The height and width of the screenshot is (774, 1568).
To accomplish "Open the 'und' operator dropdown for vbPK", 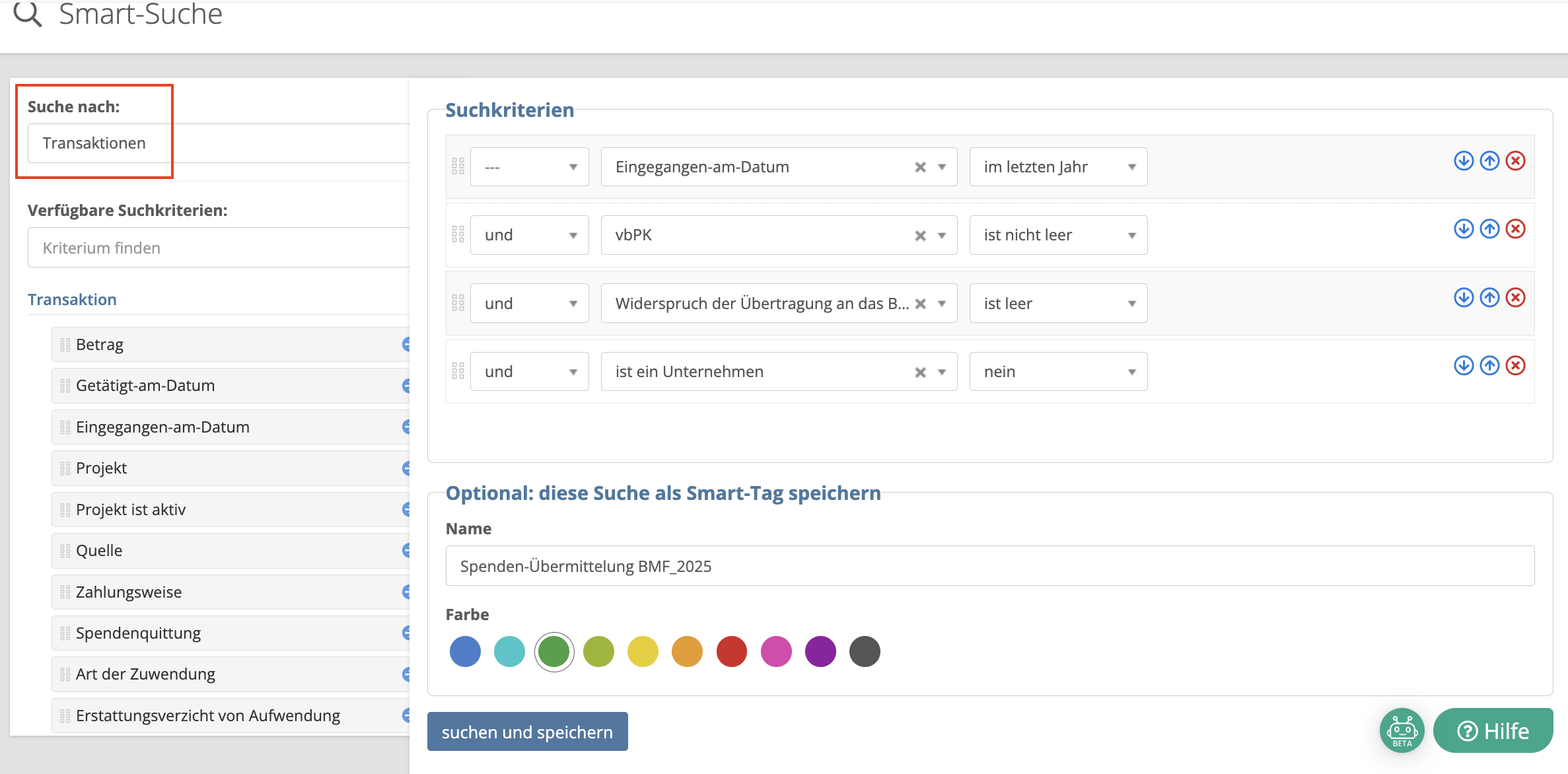I will 529,235.
